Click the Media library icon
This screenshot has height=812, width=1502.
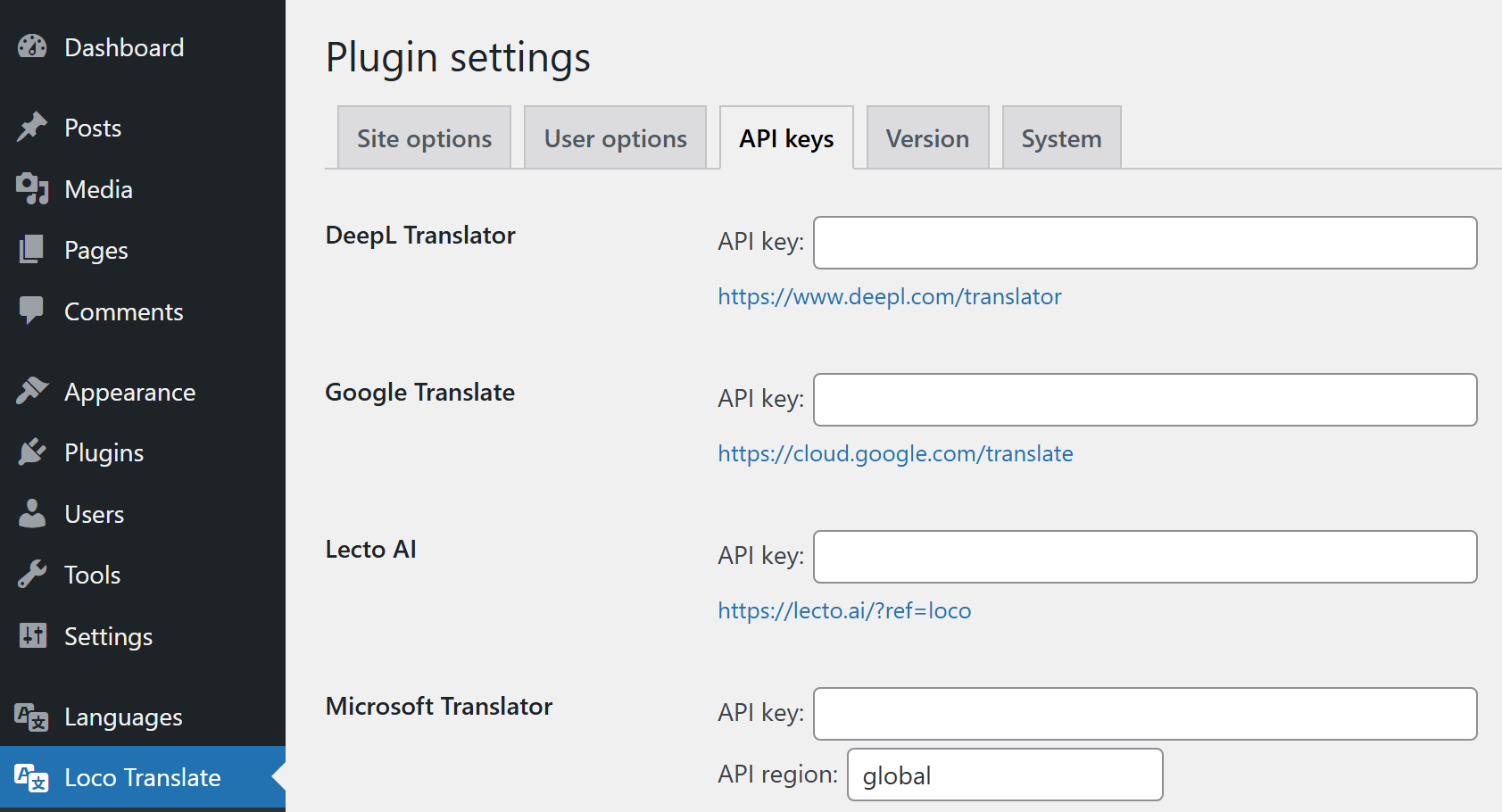pos(32,188)
